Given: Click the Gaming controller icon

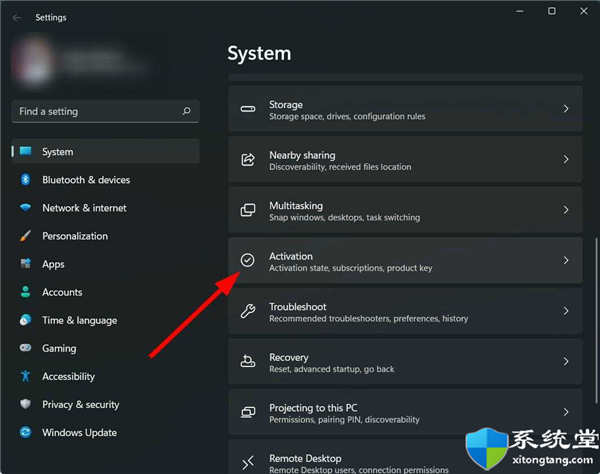Looking at the screenshot, I should click(26, 348).
